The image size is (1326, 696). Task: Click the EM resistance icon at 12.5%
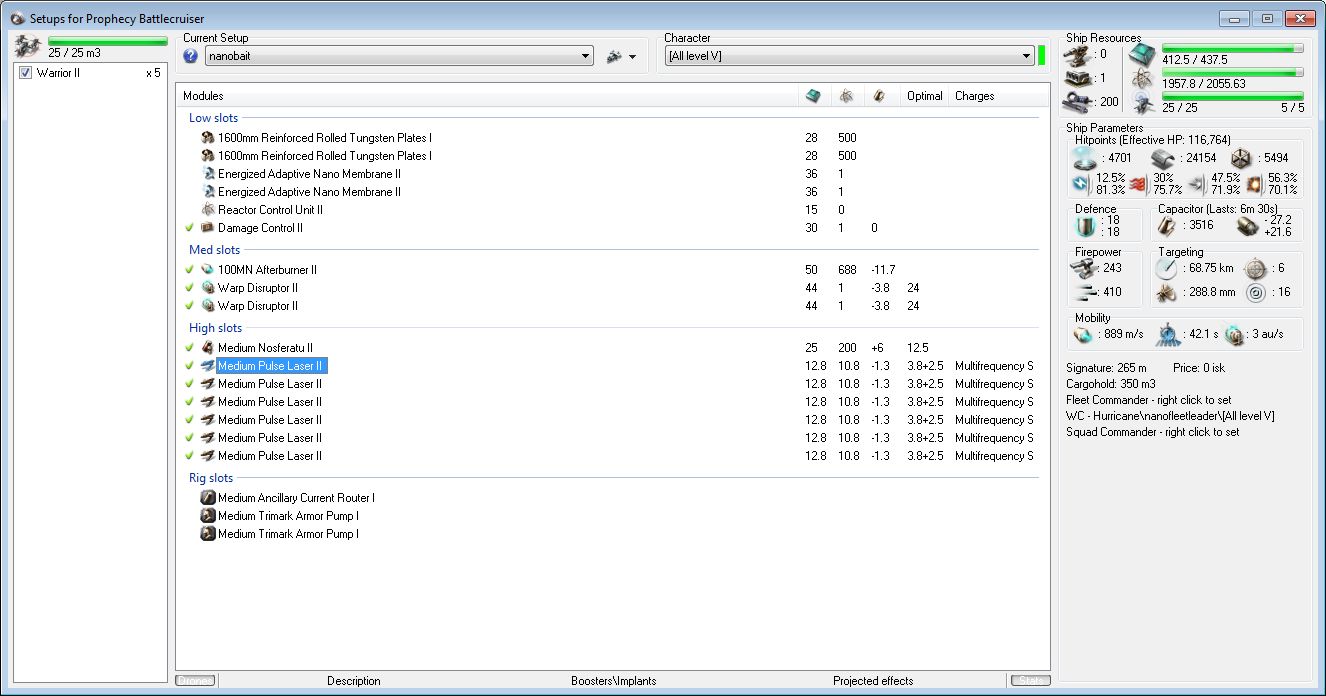[x=1080, y=183]
